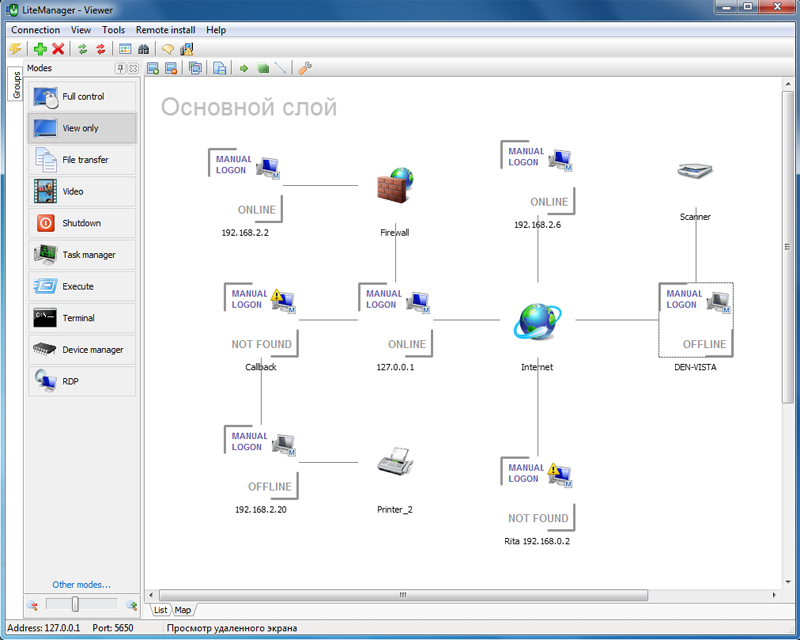Search for a computer with the Find tool
The height and width of the screenshot is (640, 800).
(144, 49)
